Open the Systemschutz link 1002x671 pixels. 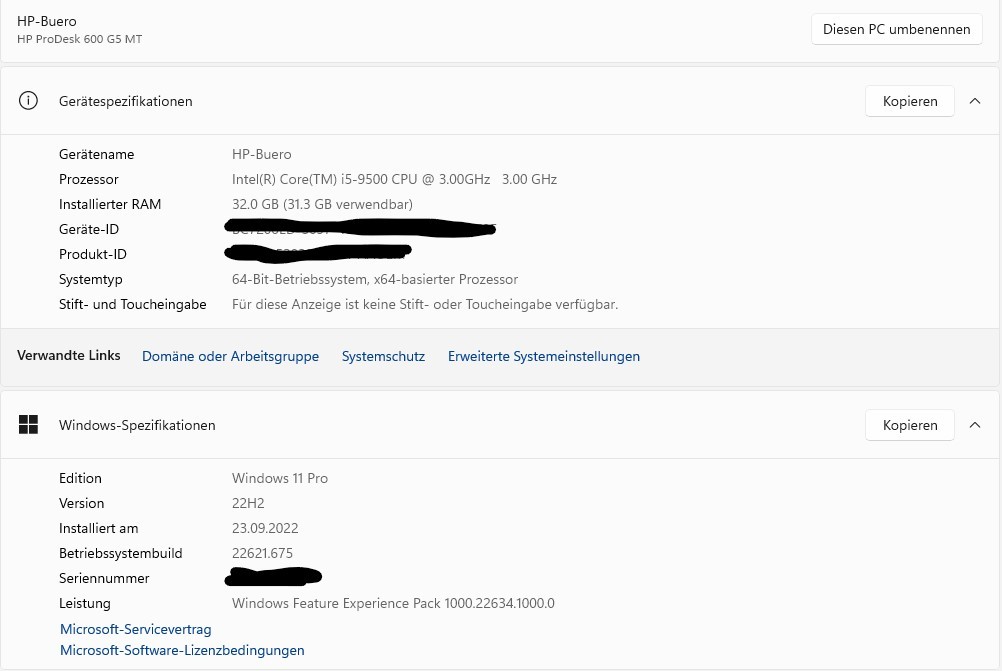pos(383,356)
